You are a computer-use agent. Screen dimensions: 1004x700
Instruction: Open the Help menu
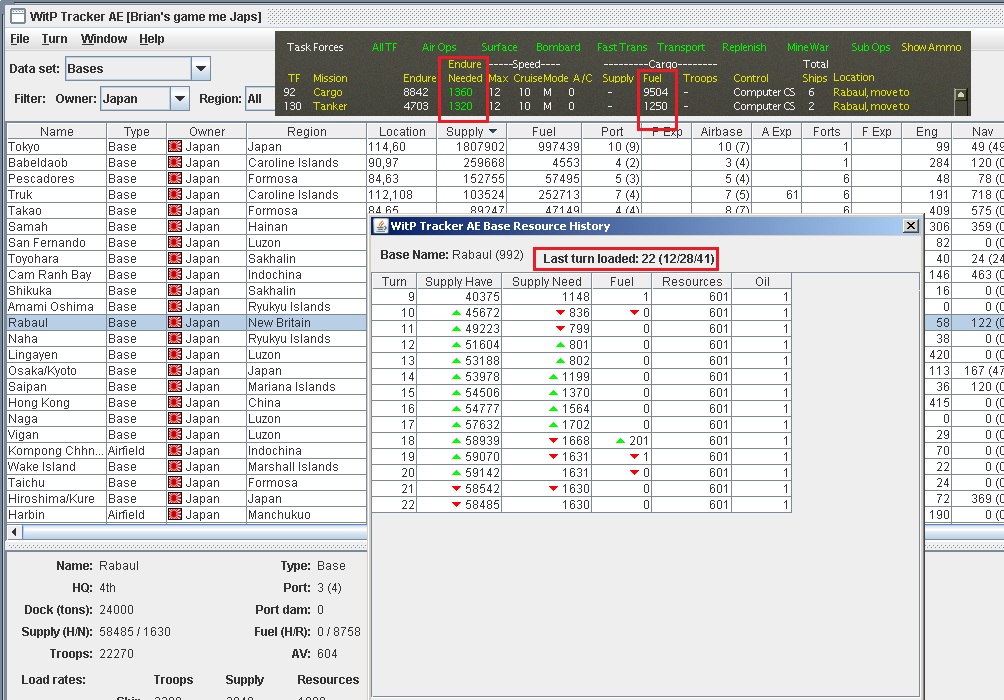[152, 39]
